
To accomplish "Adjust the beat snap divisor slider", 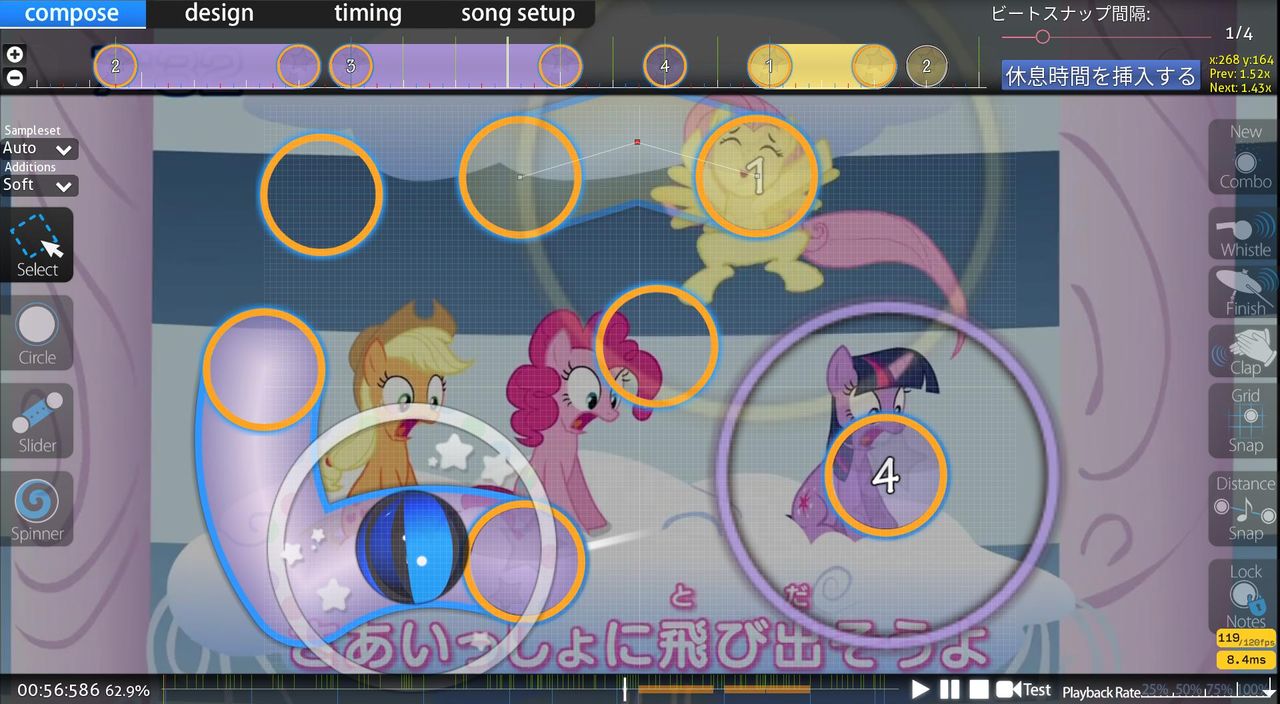I will click(x=1044, y=34).
